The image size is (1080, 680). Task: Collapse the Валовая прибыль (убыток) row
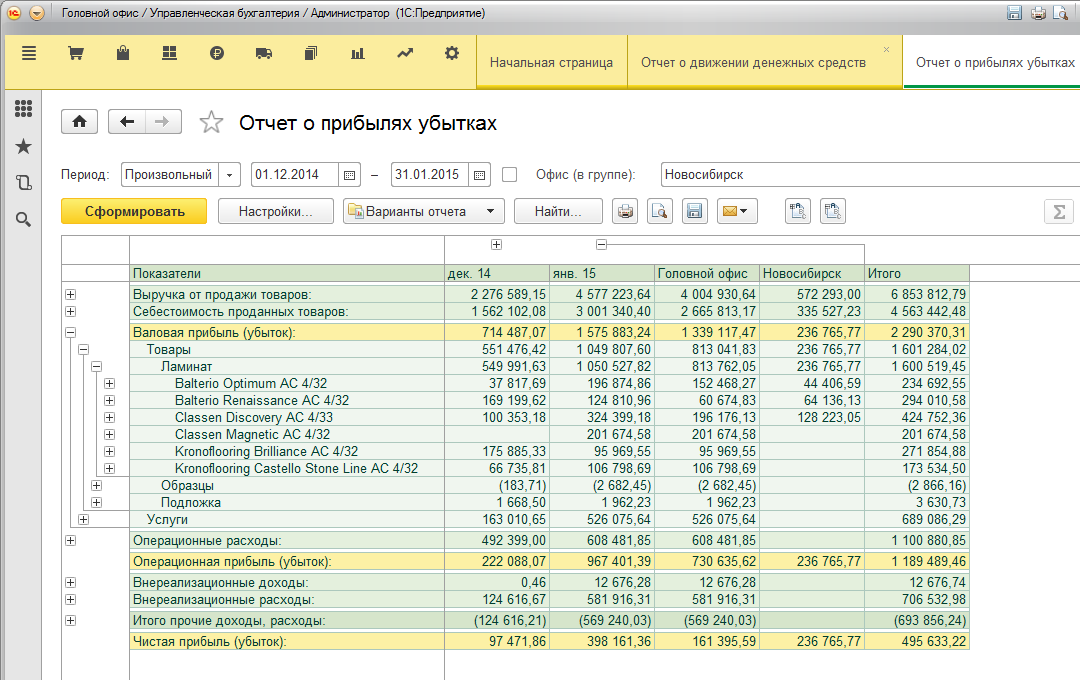[x=70, y=332]
